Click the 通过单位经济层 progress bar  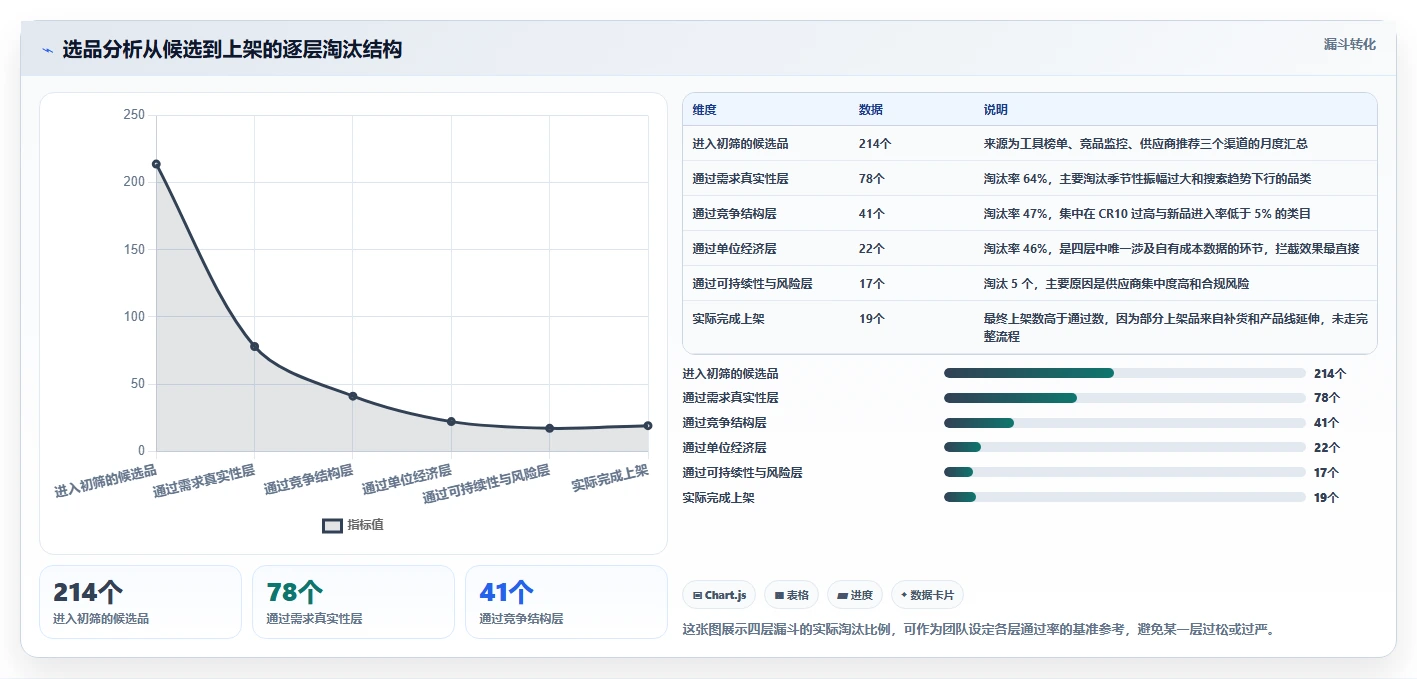tap(1125, 447)
